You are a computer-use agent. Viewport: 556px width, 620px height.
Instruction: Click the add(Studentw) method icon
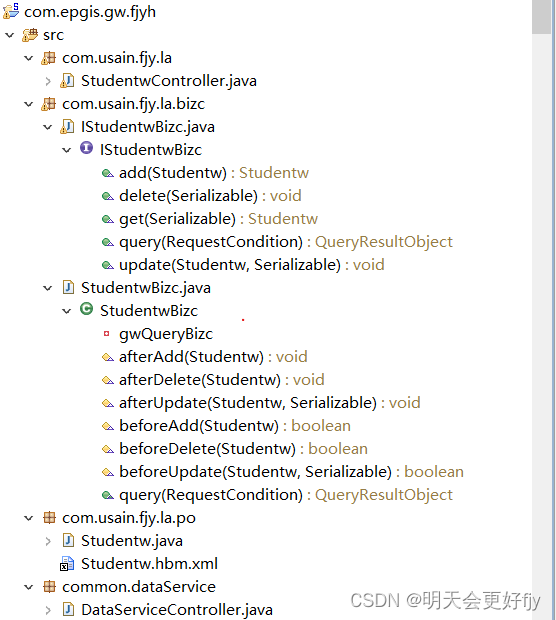[x=108, y=174]
